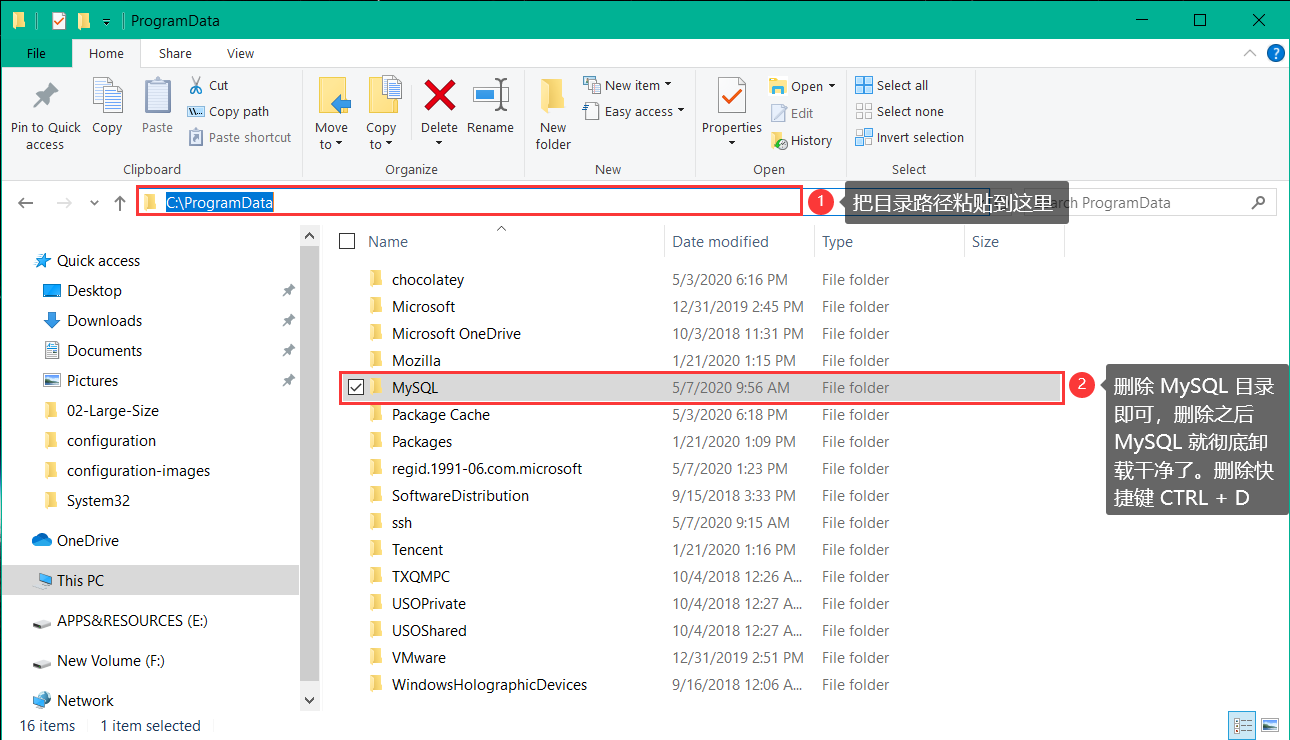The image size is (1290, 740).
Task: Toggle the select-all checkbox in header
Action: pos(347,241)
